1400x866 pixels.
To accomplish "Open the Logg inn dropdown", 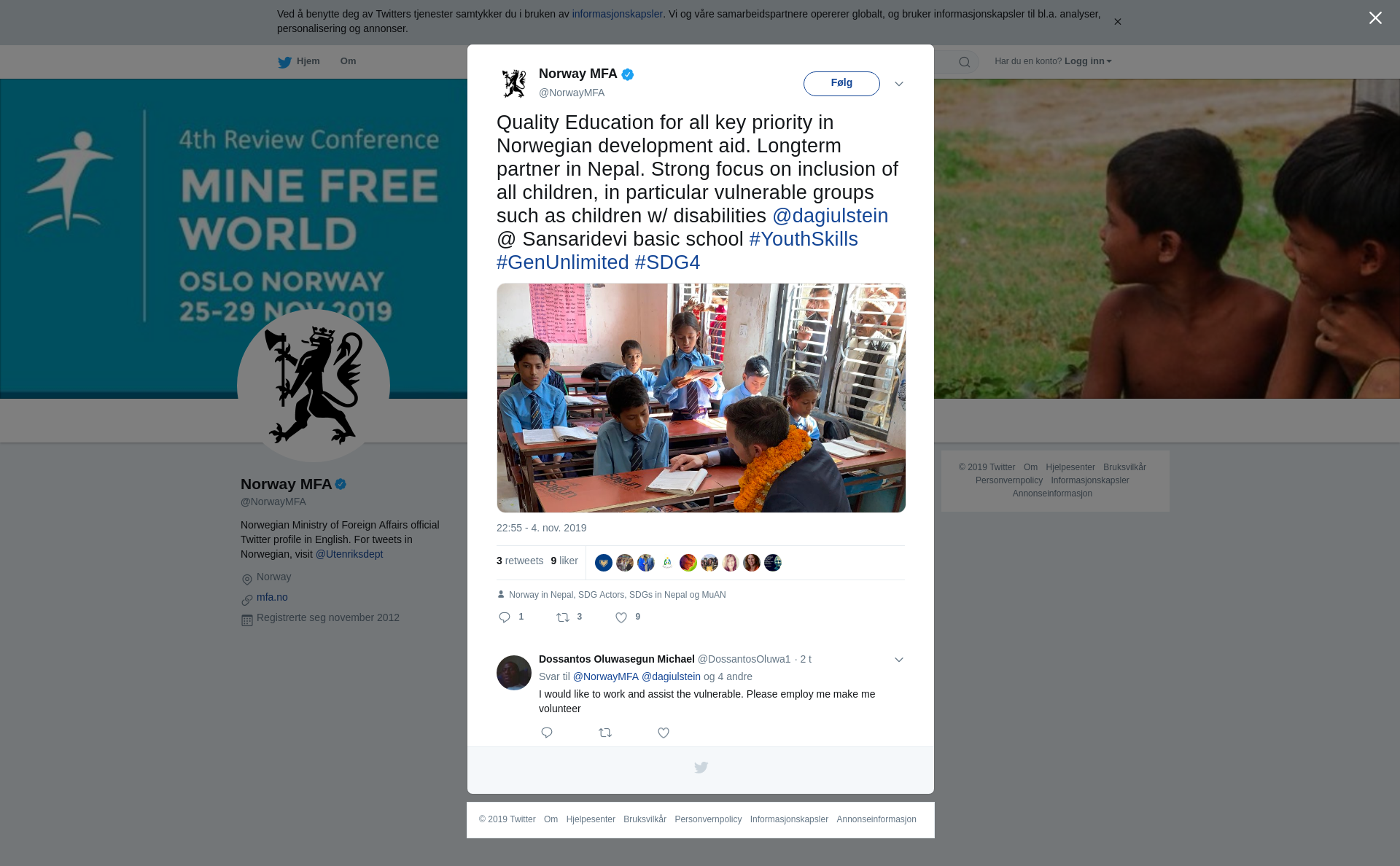I will pos(1088,61).
